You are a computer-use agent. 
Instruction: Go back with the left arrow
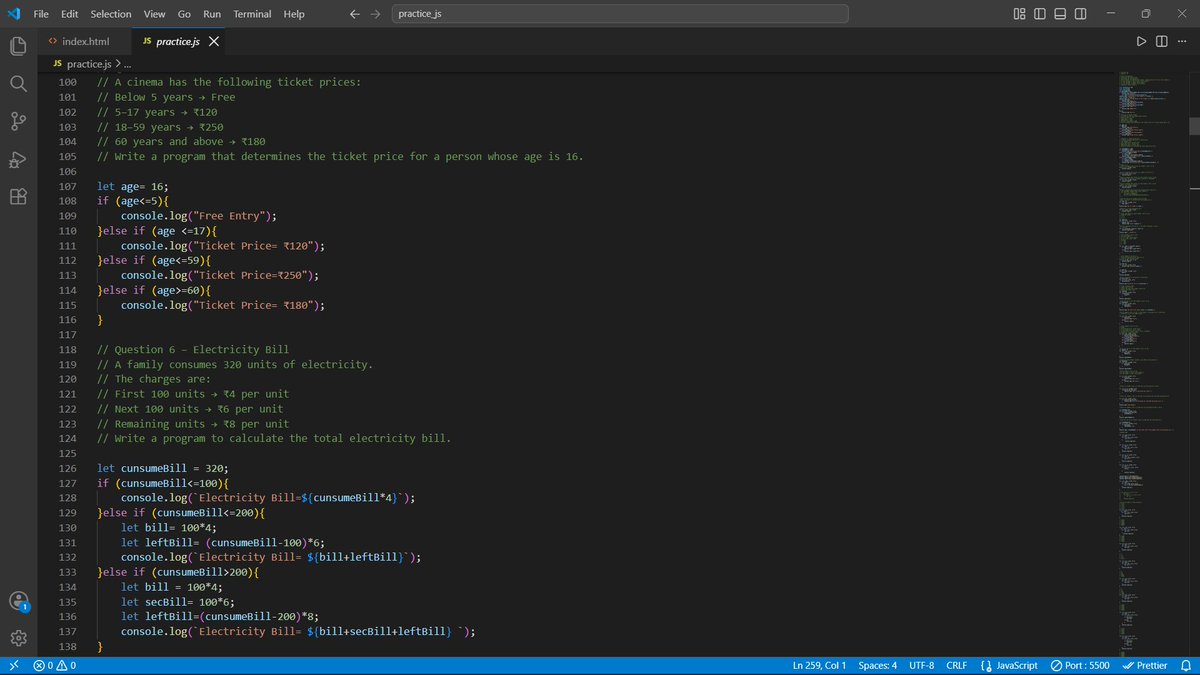[355, 14]
